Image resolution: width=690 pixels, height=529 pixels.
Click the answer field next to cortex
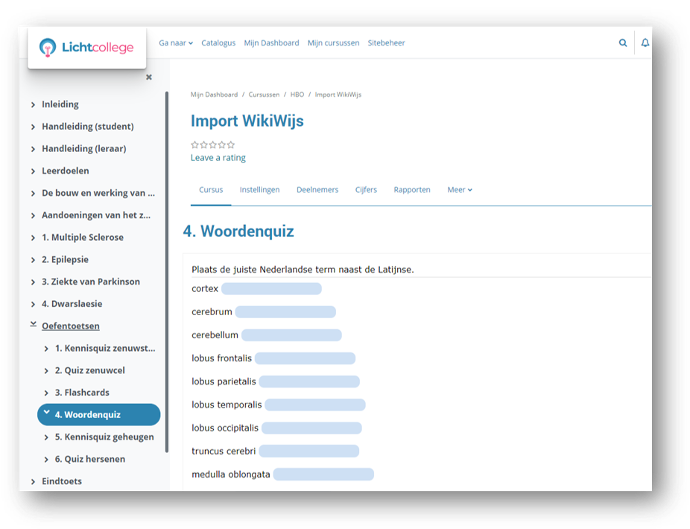pyautogui.click(x=271, y=289)
